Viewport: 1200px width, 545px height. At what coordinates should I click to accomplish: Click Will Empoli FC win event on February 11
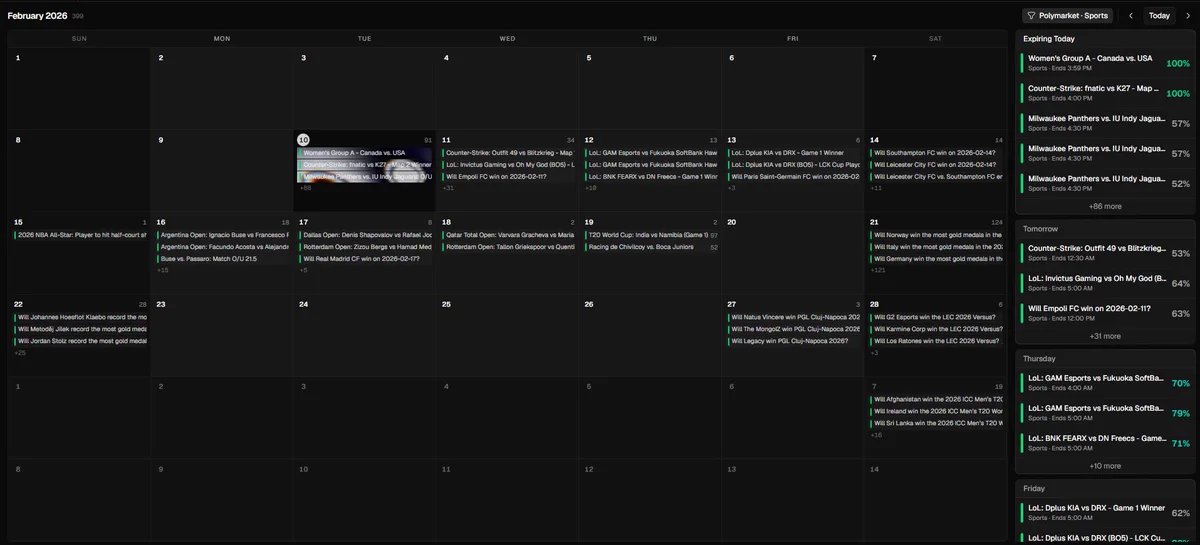click(x=508, y=176)
